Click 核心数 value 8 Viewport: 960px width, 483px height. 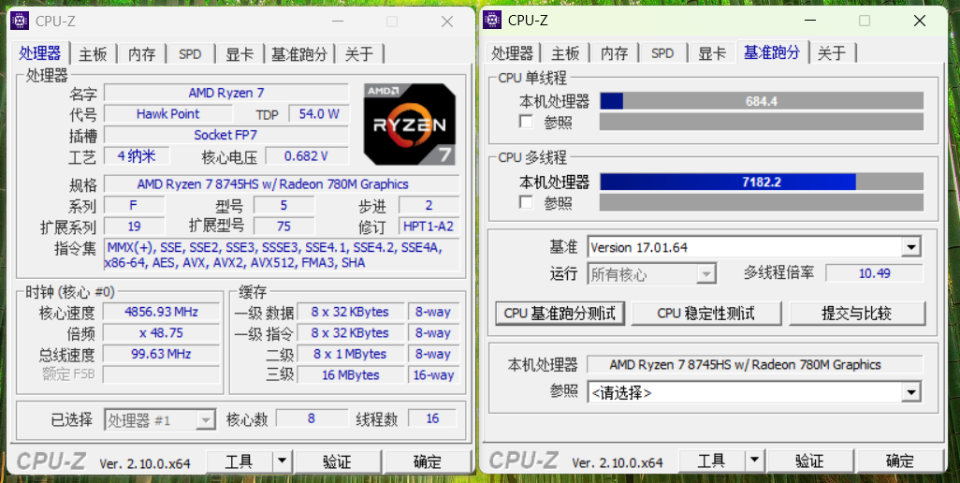coord(311,419)
